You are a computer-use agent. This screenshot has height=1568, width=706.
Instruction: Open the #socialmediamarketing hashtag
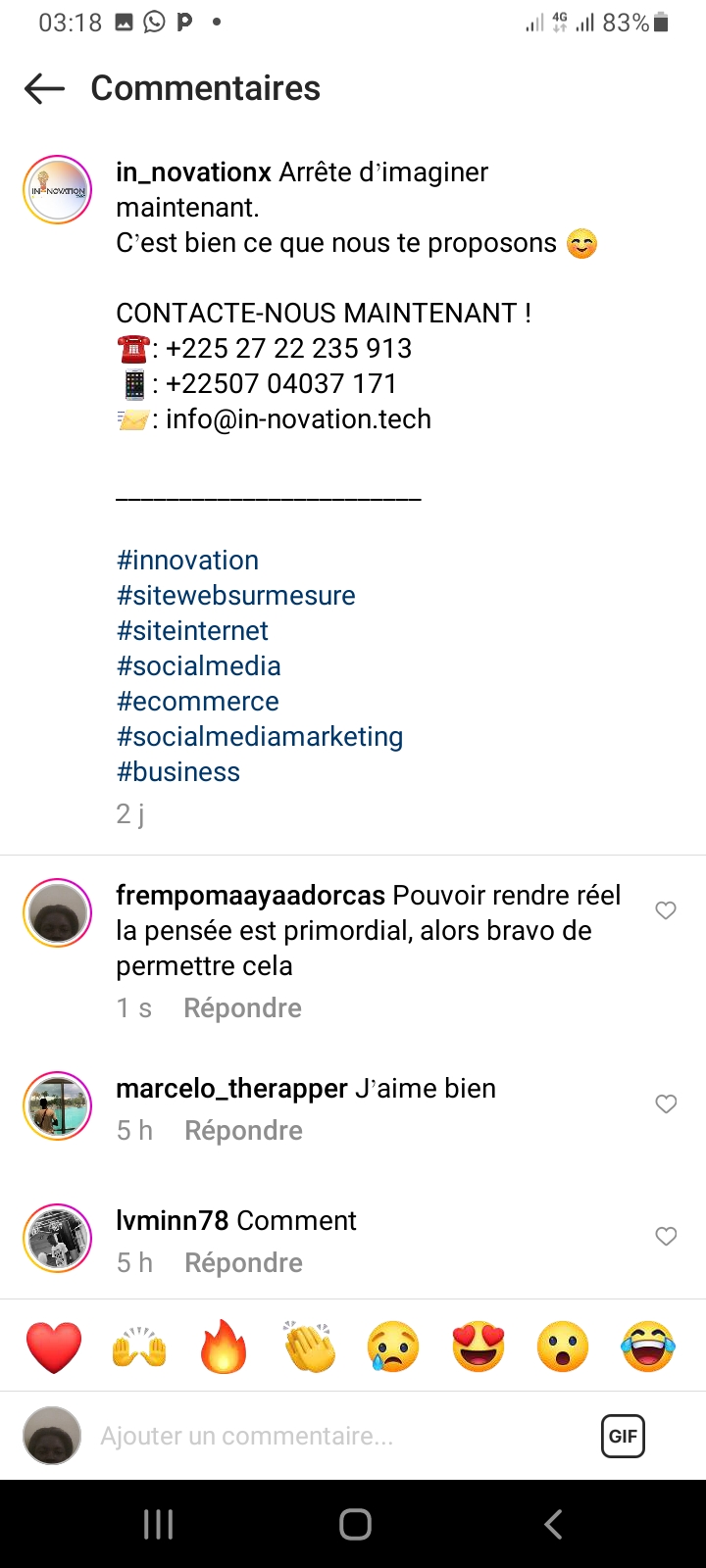tap(260, 737)
